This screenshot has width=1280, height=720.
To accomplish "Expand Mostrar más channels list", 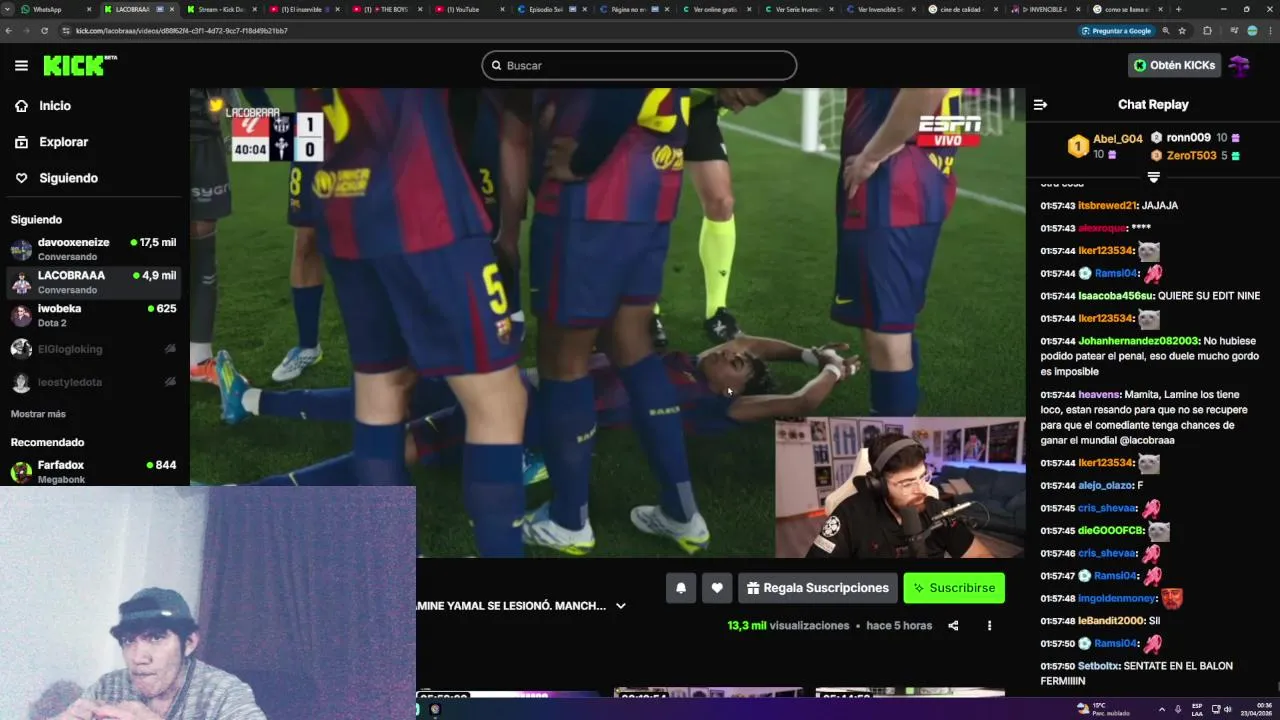I will (38, 414).
